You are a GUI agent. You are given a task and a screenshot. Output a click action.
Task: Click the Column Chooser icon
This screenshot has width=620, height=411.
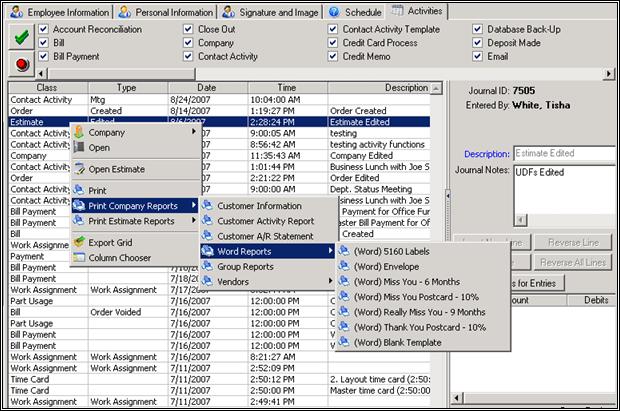pyautogui.click(x=79, y=258)
